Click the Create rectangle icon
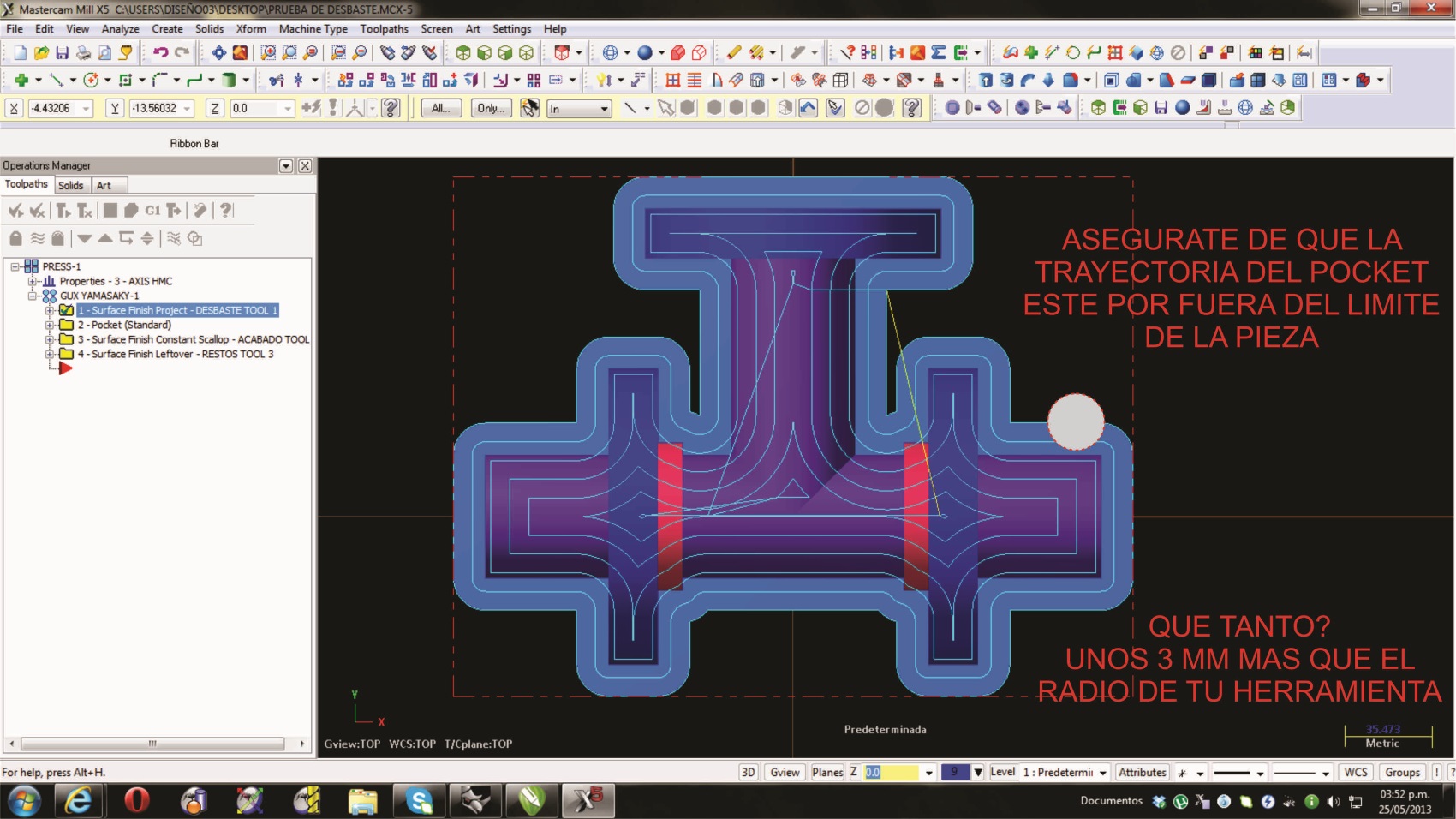 click(x=125, y=80)
